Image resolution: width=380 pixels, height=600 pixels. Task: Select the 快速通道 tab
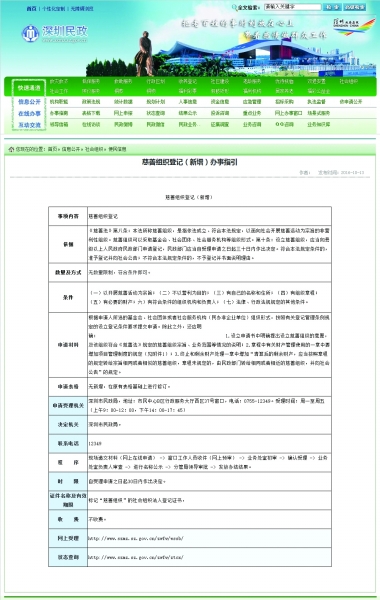pyautogui.click(x=29, y=88)
